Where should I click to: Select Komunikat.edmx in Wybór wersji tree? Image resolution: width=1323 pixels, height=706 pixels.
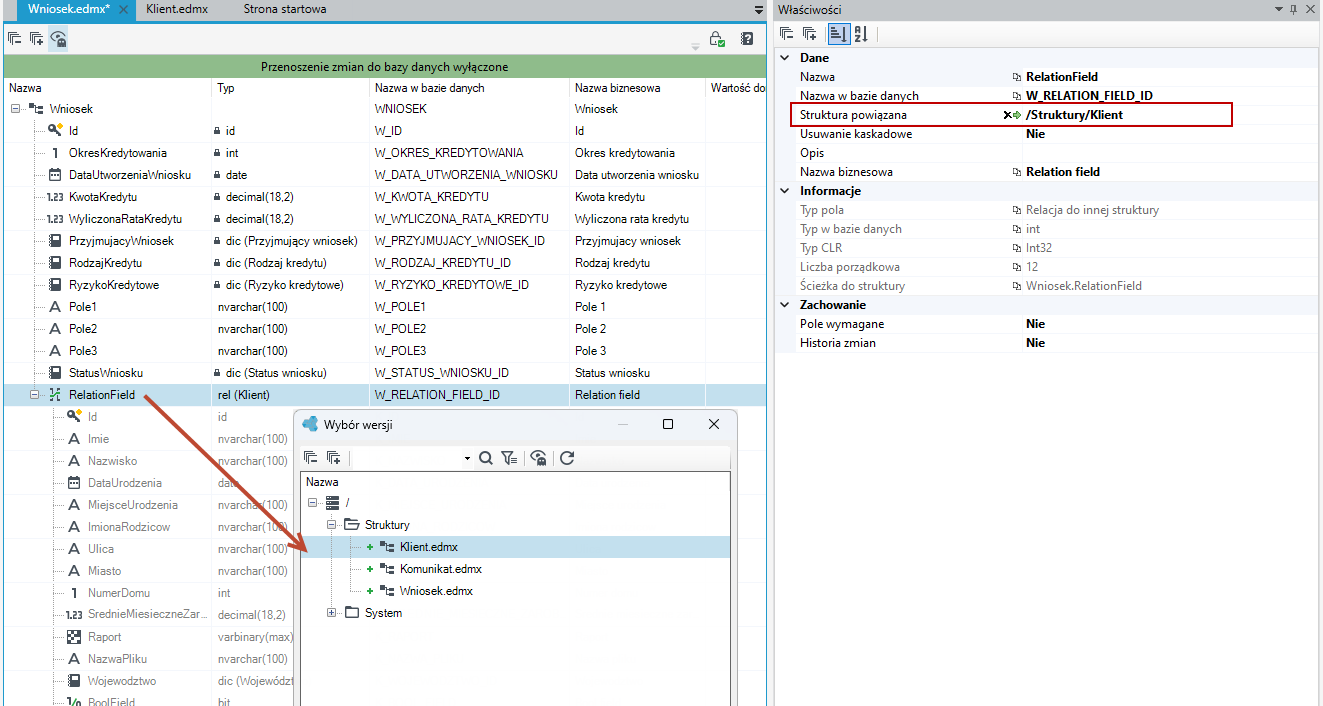coord(441,569)
